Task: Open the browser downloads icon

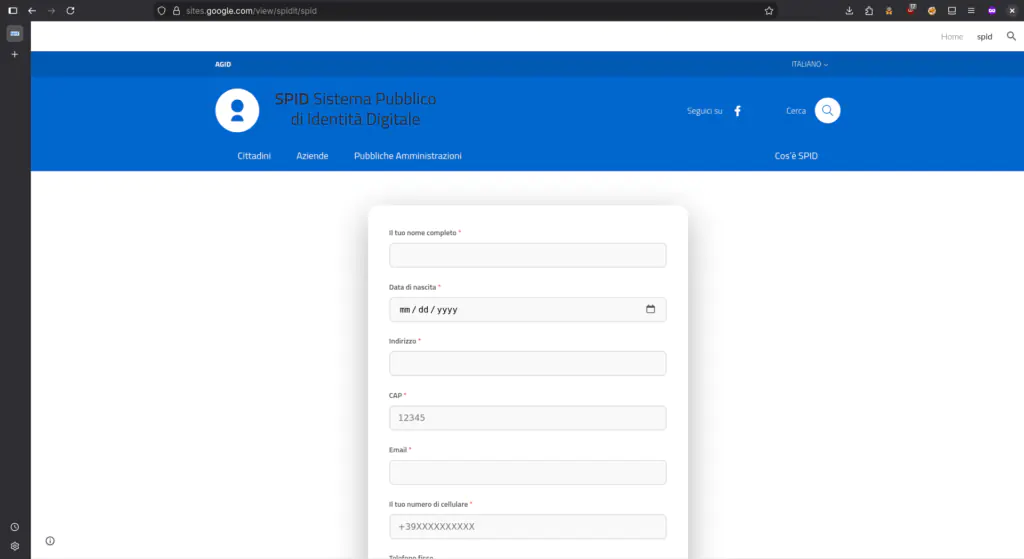Action: click(x=849, y=10)
